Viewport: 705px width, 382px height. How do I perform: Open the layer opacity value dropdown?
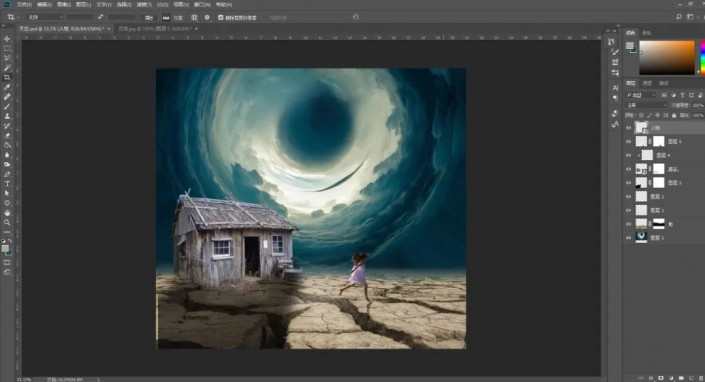click(x=698, y=105)
